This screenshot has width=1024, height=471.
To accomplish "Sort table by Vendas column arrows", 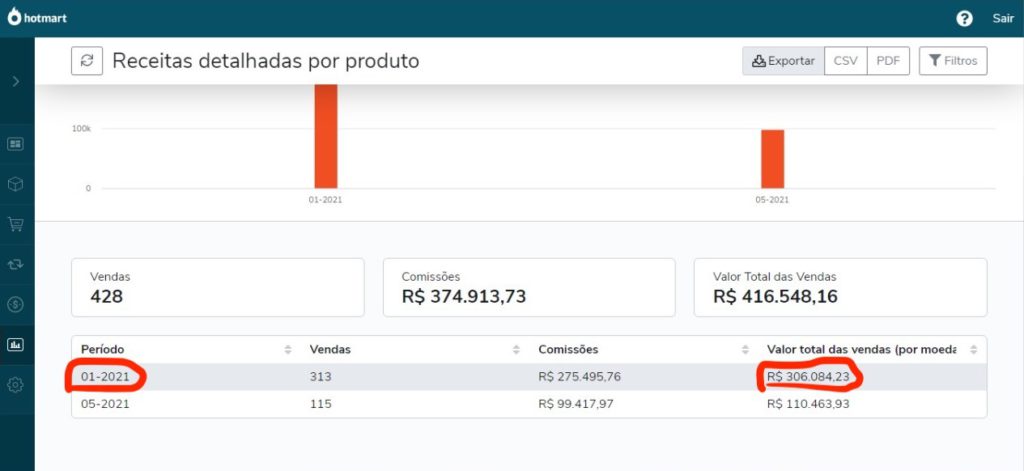I will click(x=517, y=349).
